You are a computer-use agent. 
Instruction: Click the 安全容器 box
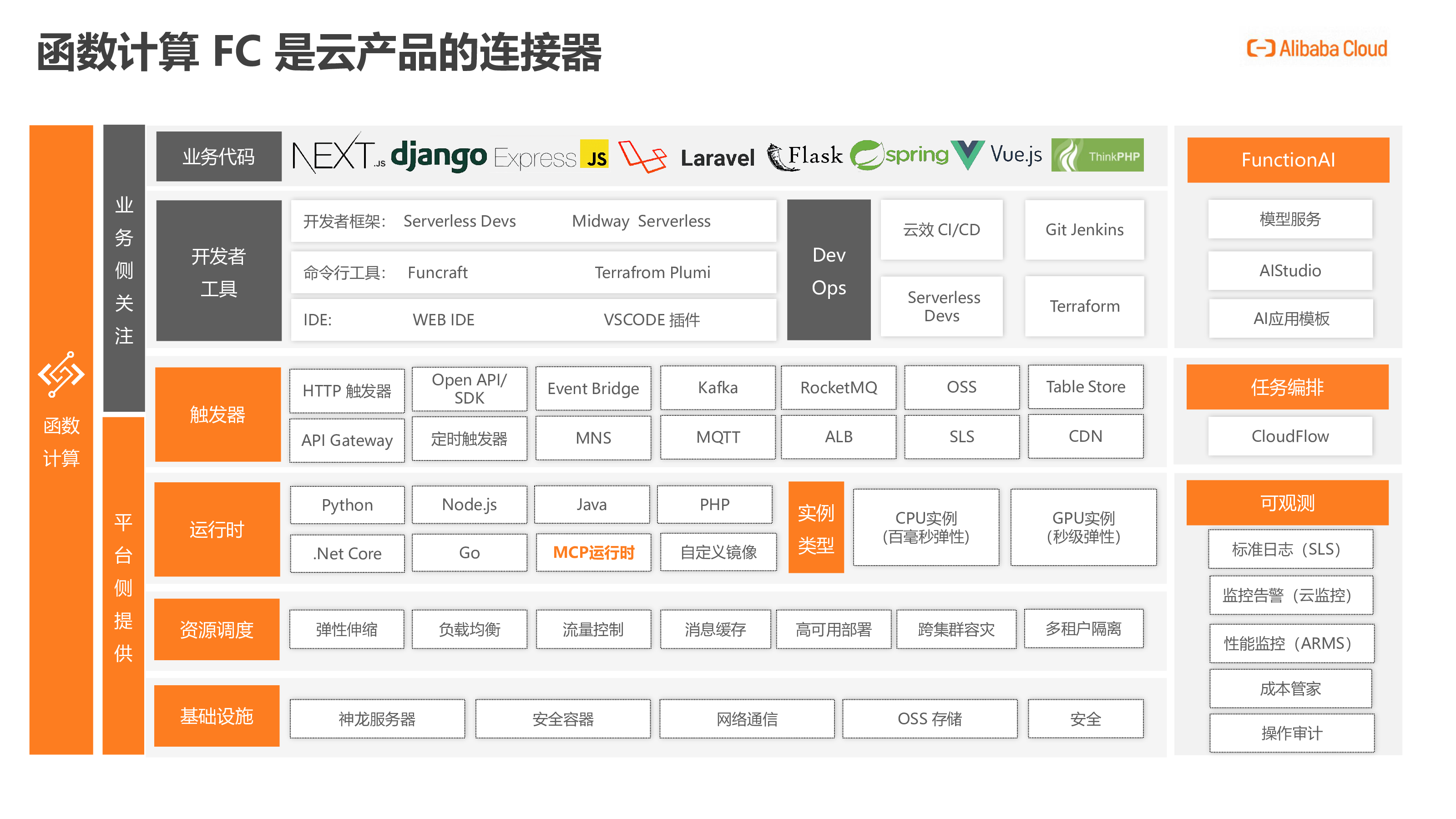tap(562, 719)
